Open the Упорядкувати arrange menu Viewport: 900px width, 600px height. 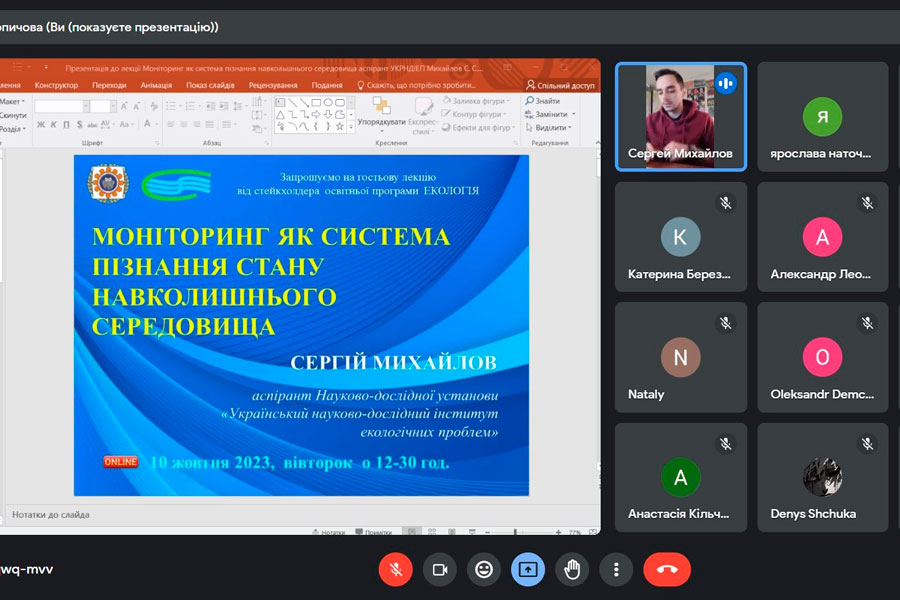pos(381,114)
